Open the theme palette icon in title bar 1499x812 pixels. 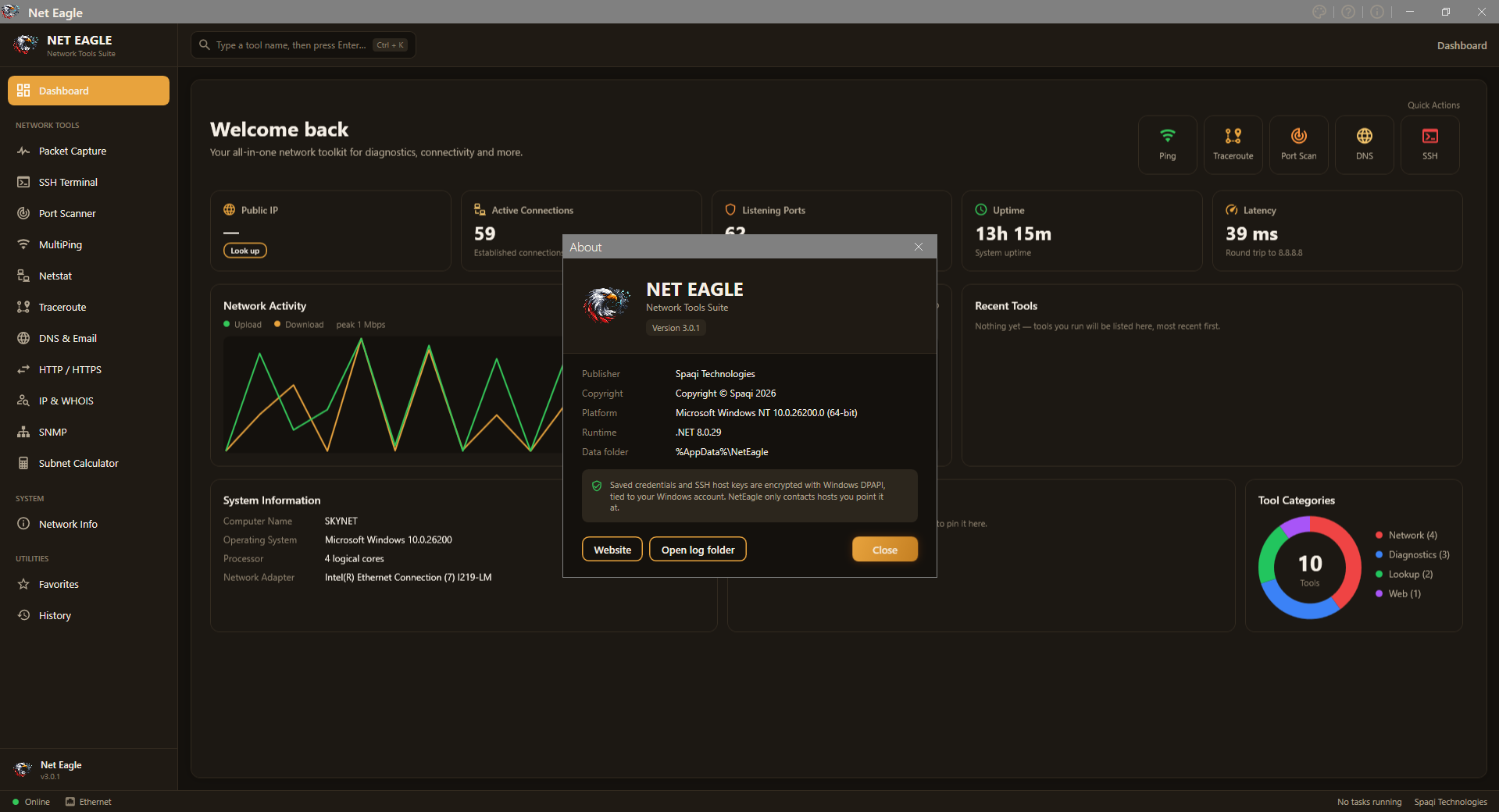(1319, 12)
